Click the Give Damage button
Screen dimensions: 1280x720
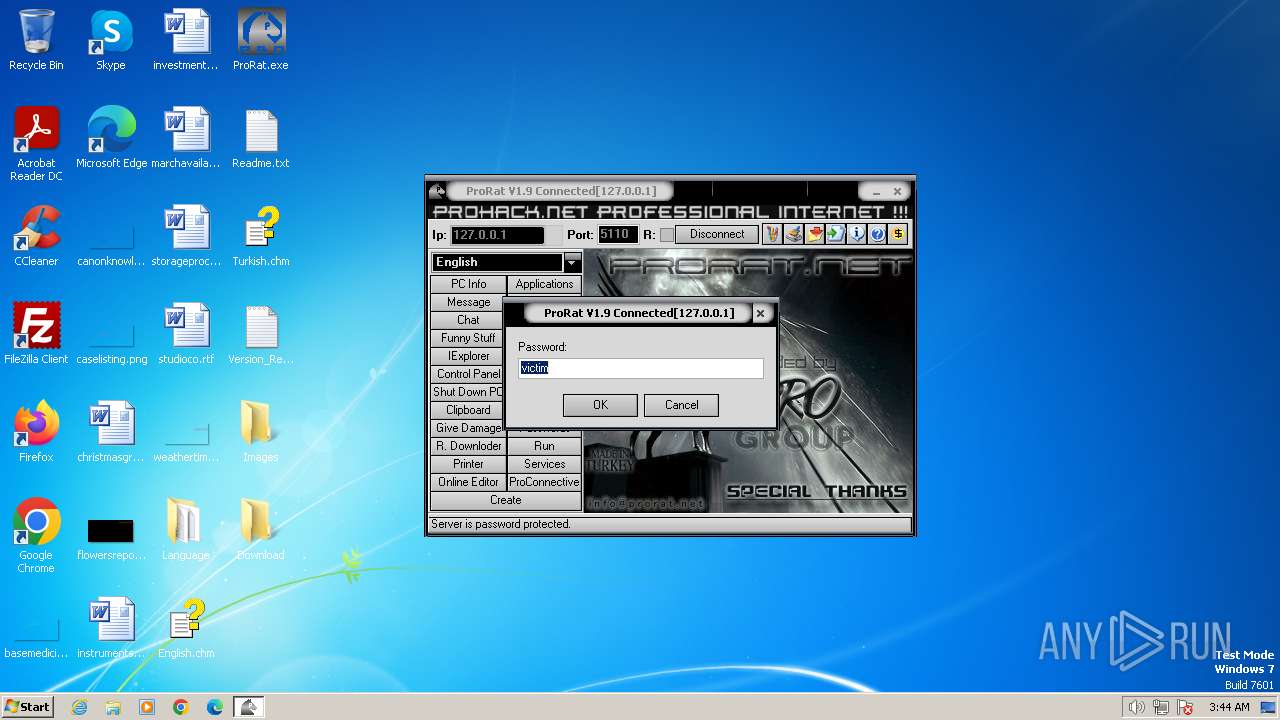point(468,428)
